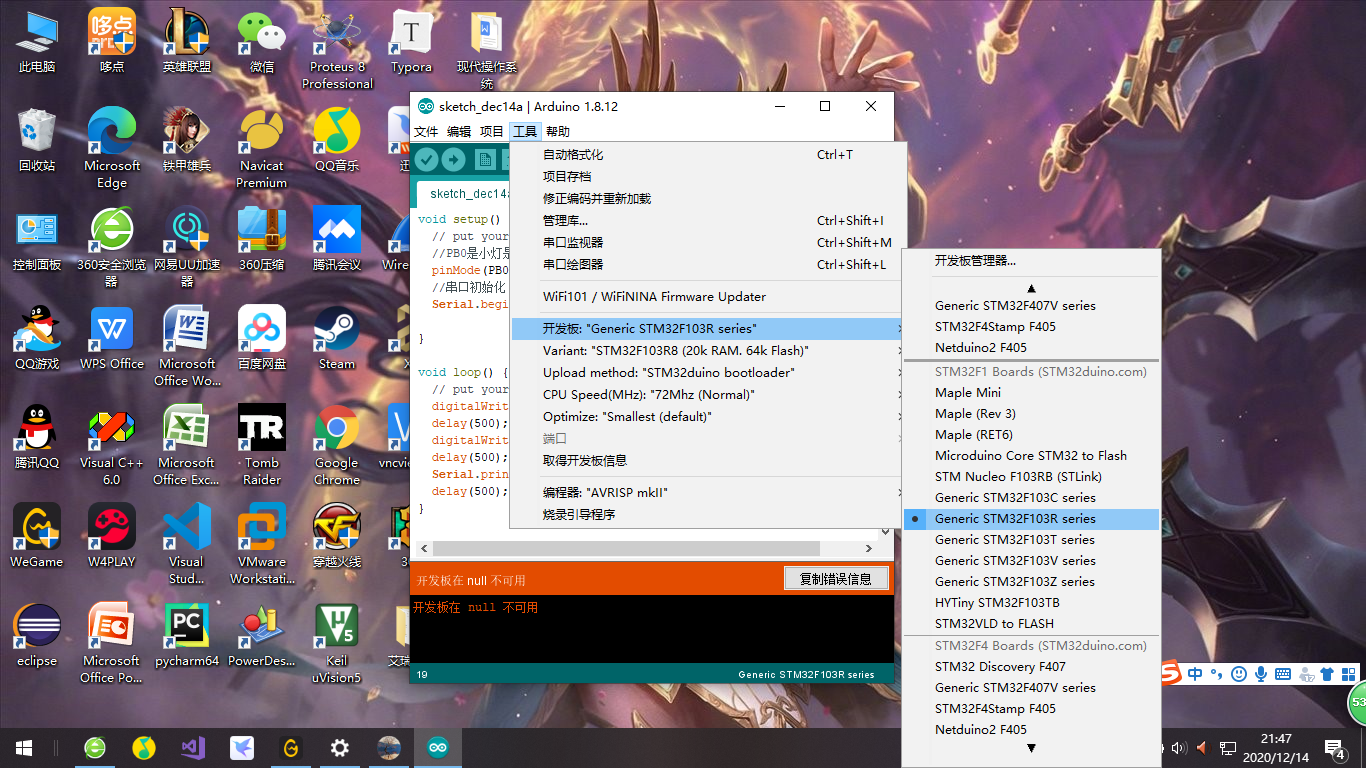
Task: Select the PowerDesigner desktop icon
Action: (262, 636)
